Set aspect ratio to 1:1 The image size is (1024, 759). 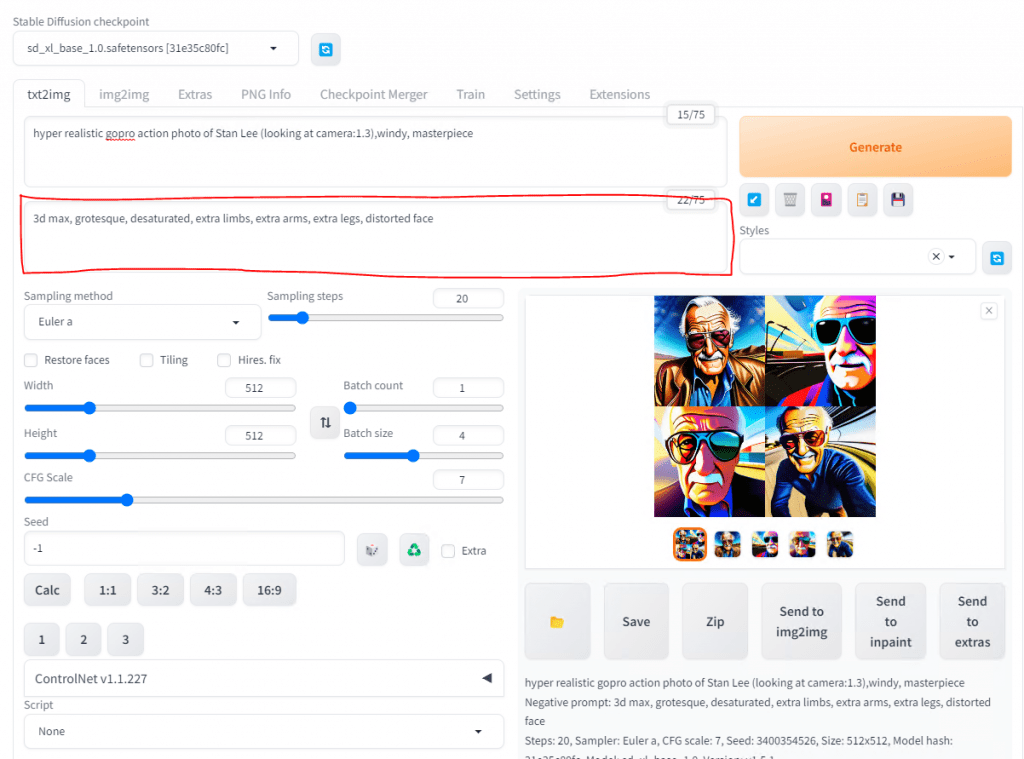[x=108, y=590]
